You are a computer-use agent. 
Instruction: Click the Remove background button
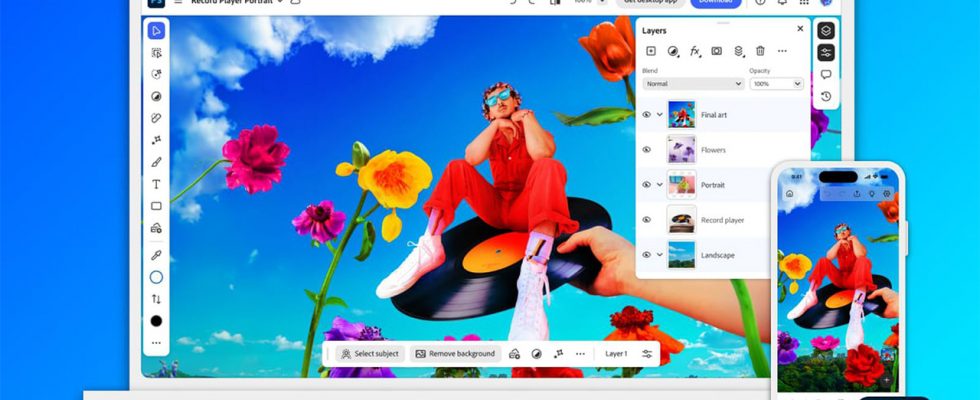click(455, 354)
